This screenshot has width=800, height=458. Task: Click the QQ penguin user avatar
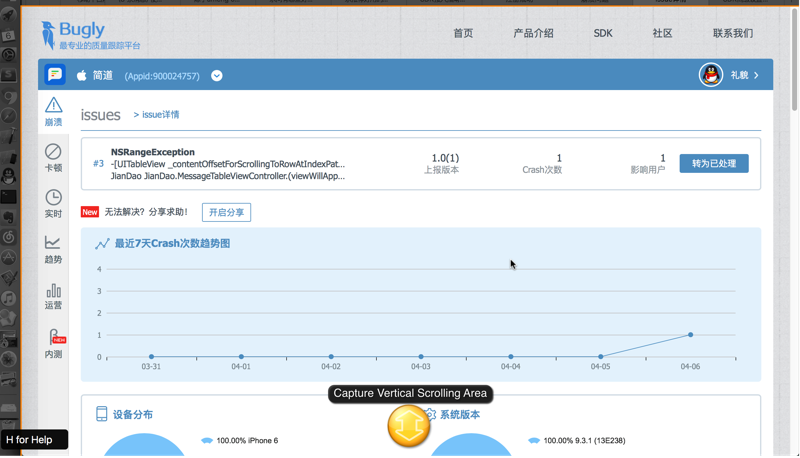(x=711, y=75)
